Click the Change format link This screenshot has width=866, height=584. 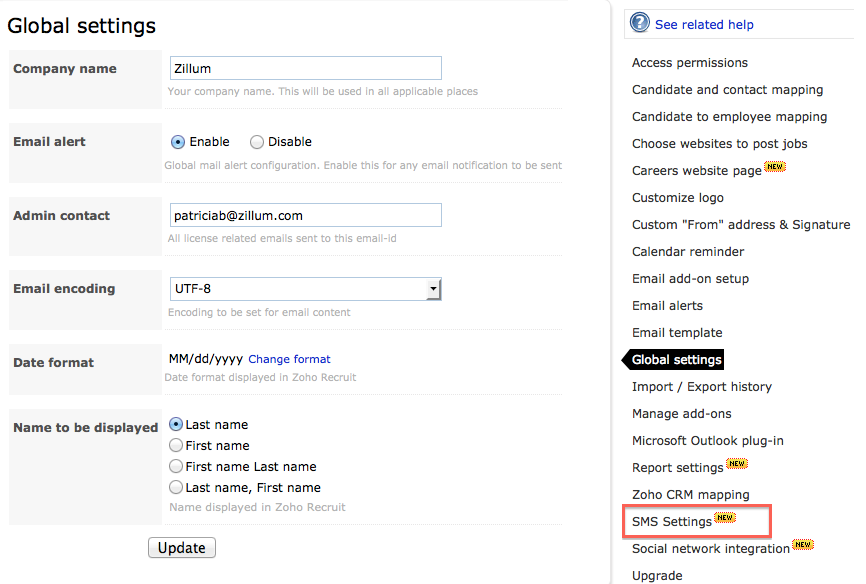pos(289,359)
